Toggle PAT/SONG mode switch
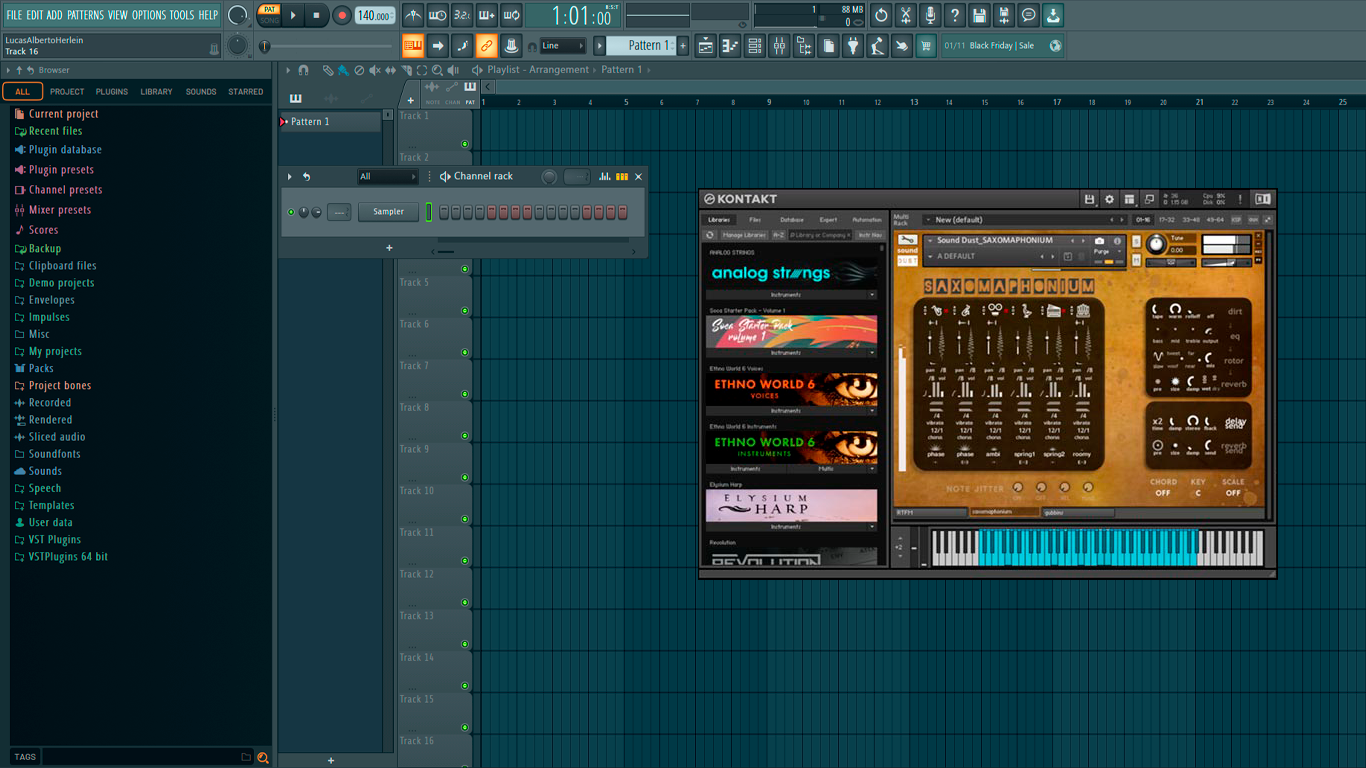 (x=269, y=15)
